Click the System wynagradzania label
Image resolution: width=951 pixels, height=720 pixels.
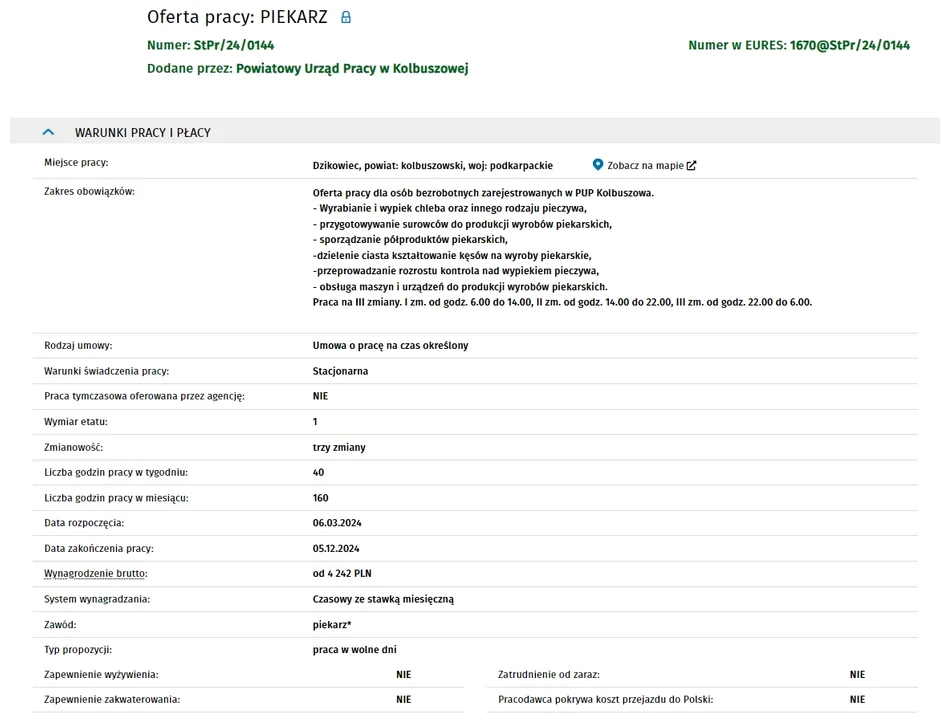[96, 599]
